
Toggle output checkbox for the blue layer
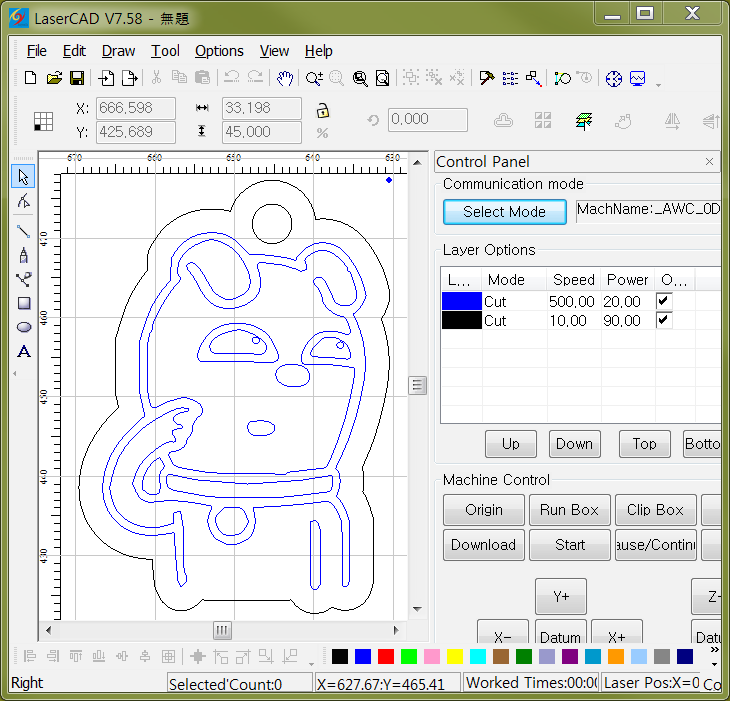tap(663, 301)
